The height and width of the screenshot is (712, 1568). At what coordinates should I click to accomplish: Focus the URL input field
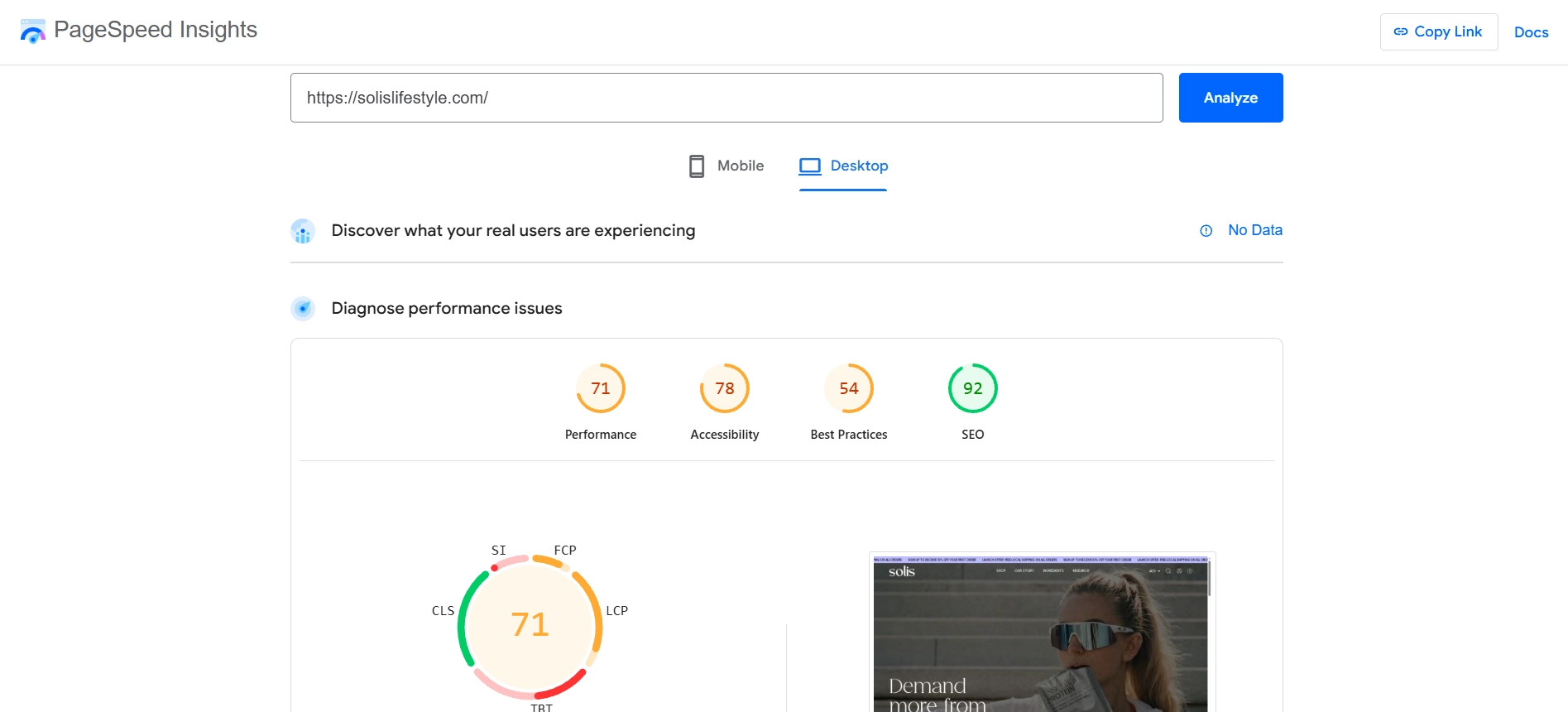[726, 98]
